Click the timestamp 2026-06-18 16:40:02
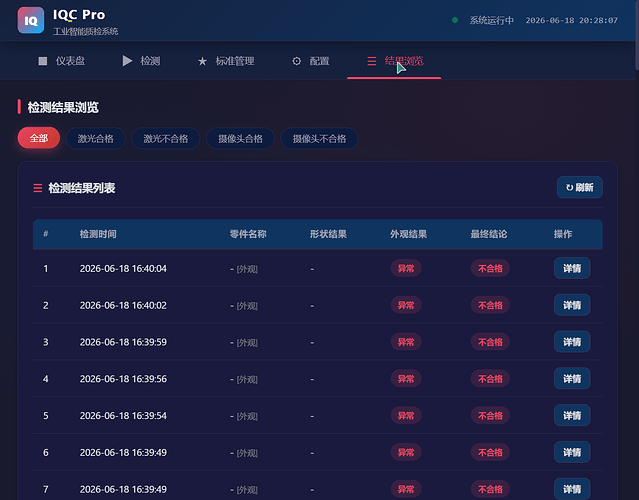This screenshot has height=500, width=639. (x=123, y=305)
